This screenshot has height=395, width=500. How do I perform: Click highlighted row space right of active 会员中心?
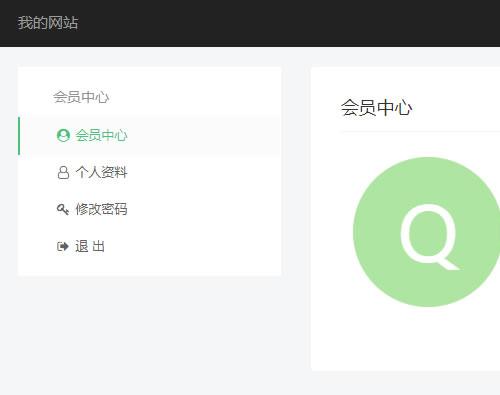(203, 136)
